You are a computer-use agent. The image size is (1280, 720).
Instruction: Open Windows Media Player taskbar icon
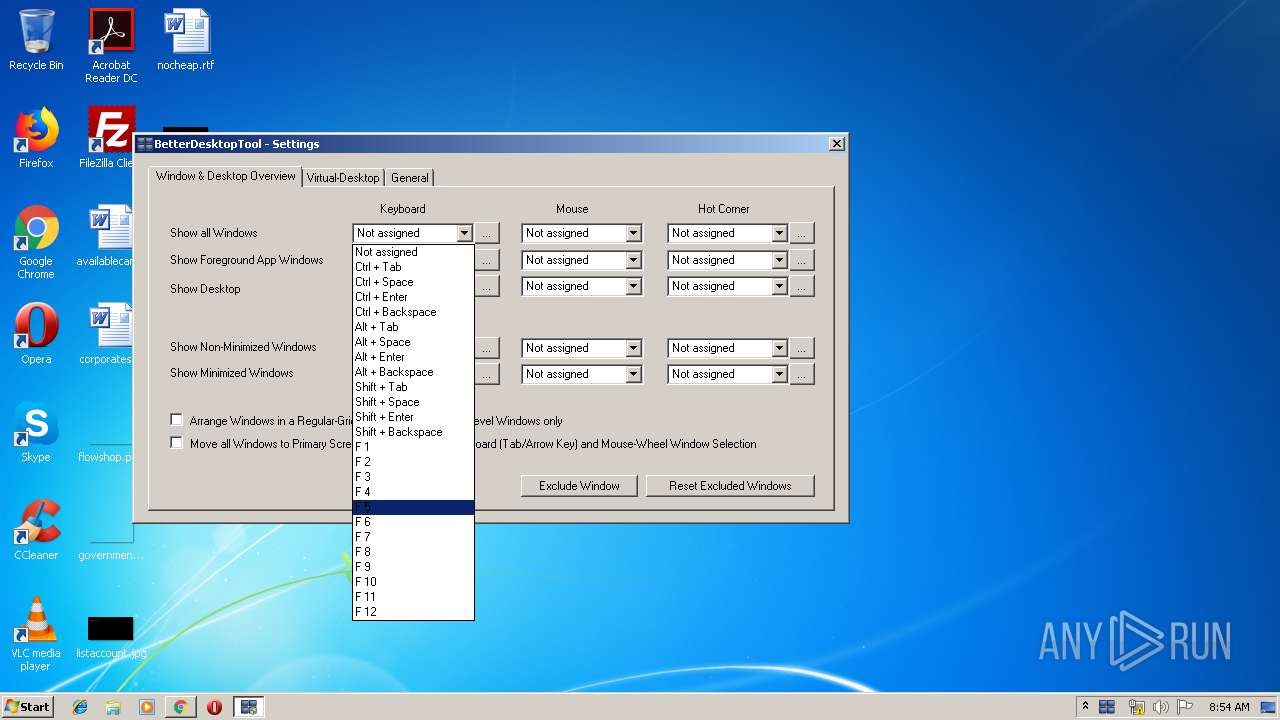click(x=147, y=707)
